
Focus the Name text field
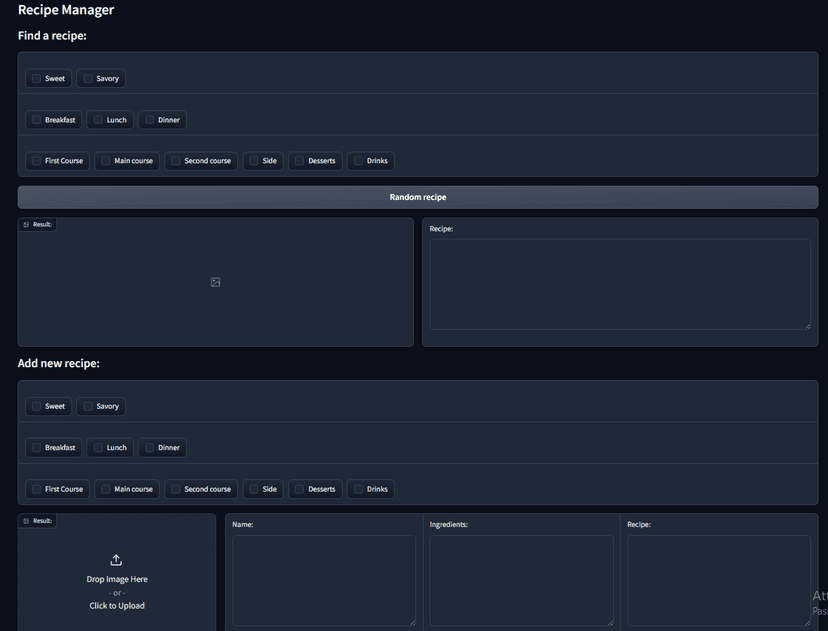point(324,580)
